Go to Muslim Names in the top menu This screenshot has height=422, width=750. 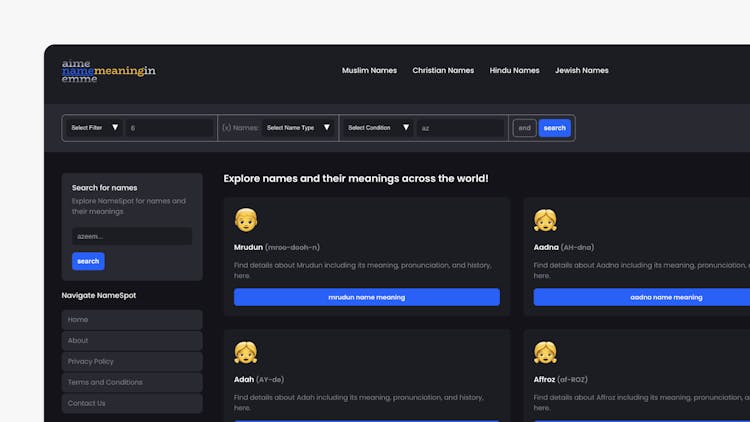369,71
